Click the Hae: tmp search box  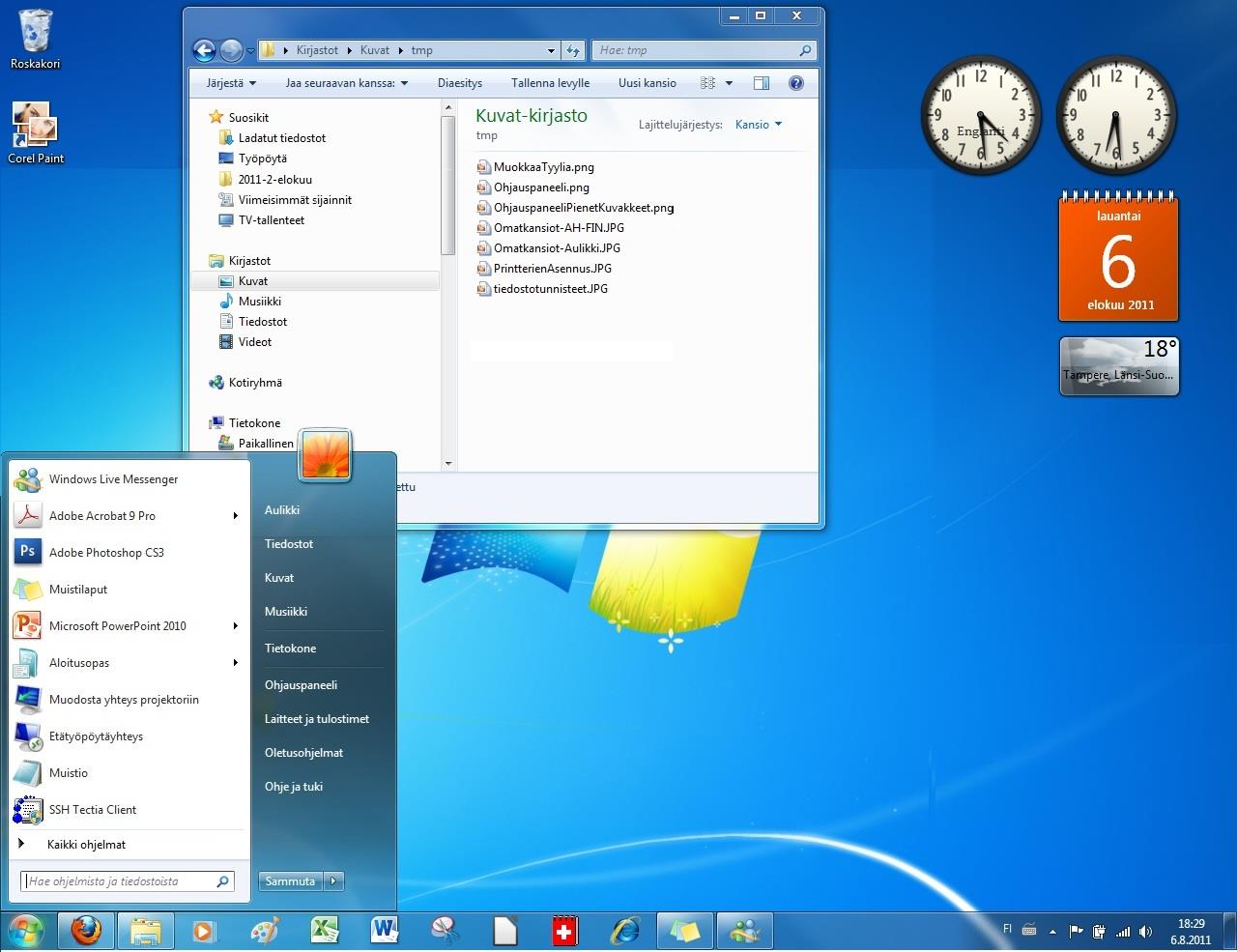click(x=704, y=50)
